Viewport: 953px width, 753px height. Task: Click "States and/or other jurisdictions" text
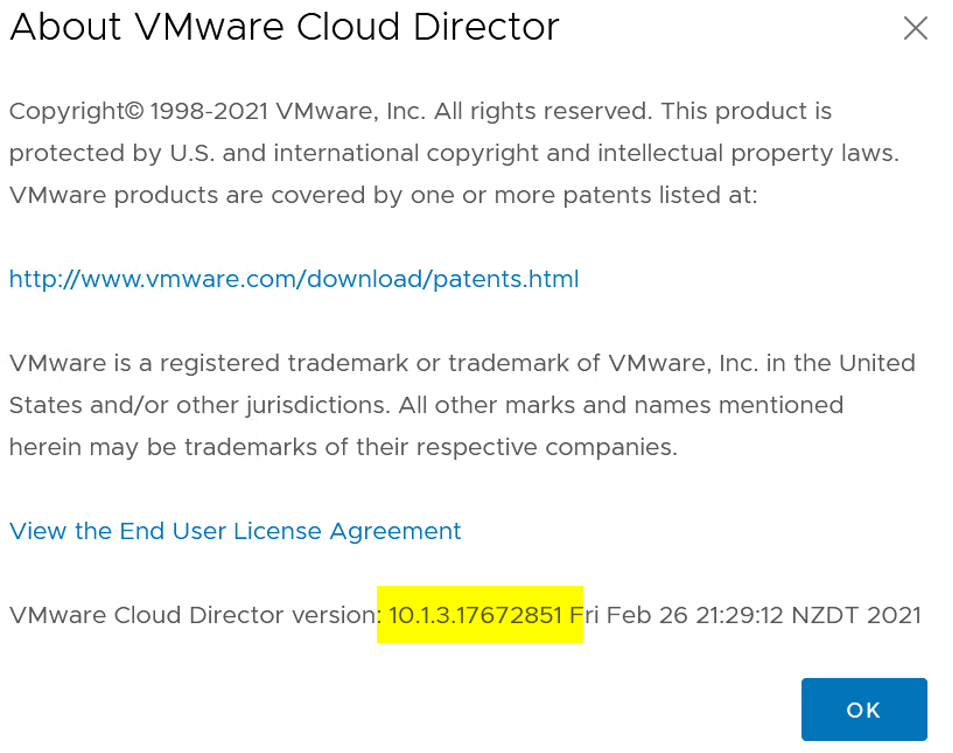(199, 405)
